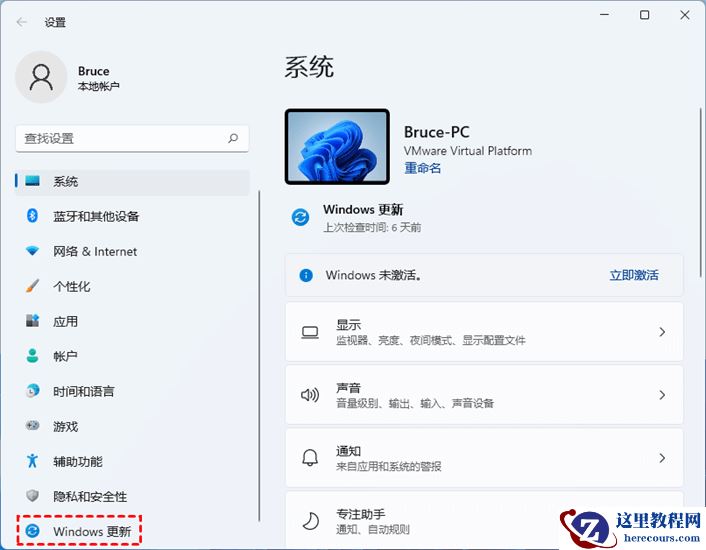The image size is (706, 550).
Task: Click the Windows 未激活 message text
Action: [374, 275]
